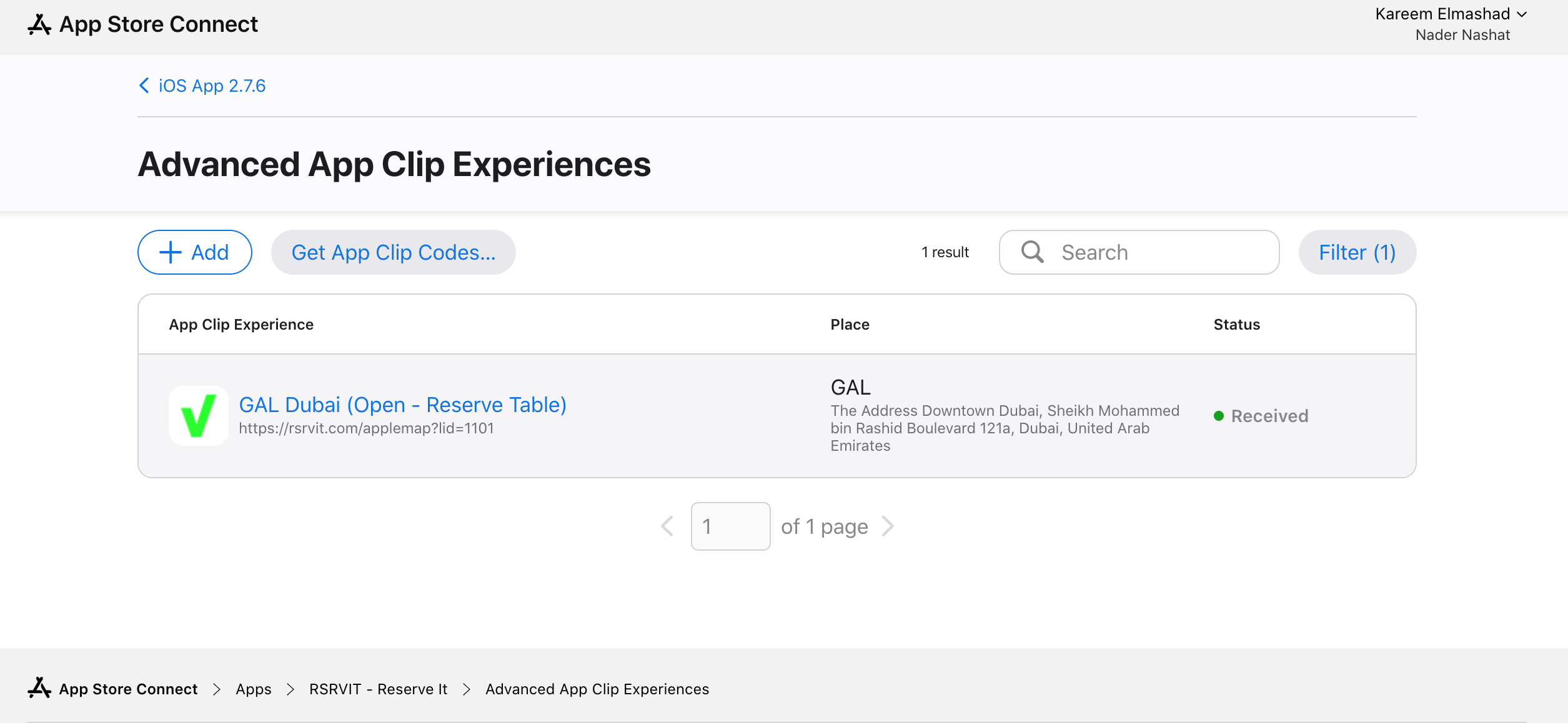Click the green checkmark app clip thumbnail
The image size is (1568, 723).
(199, 416)
